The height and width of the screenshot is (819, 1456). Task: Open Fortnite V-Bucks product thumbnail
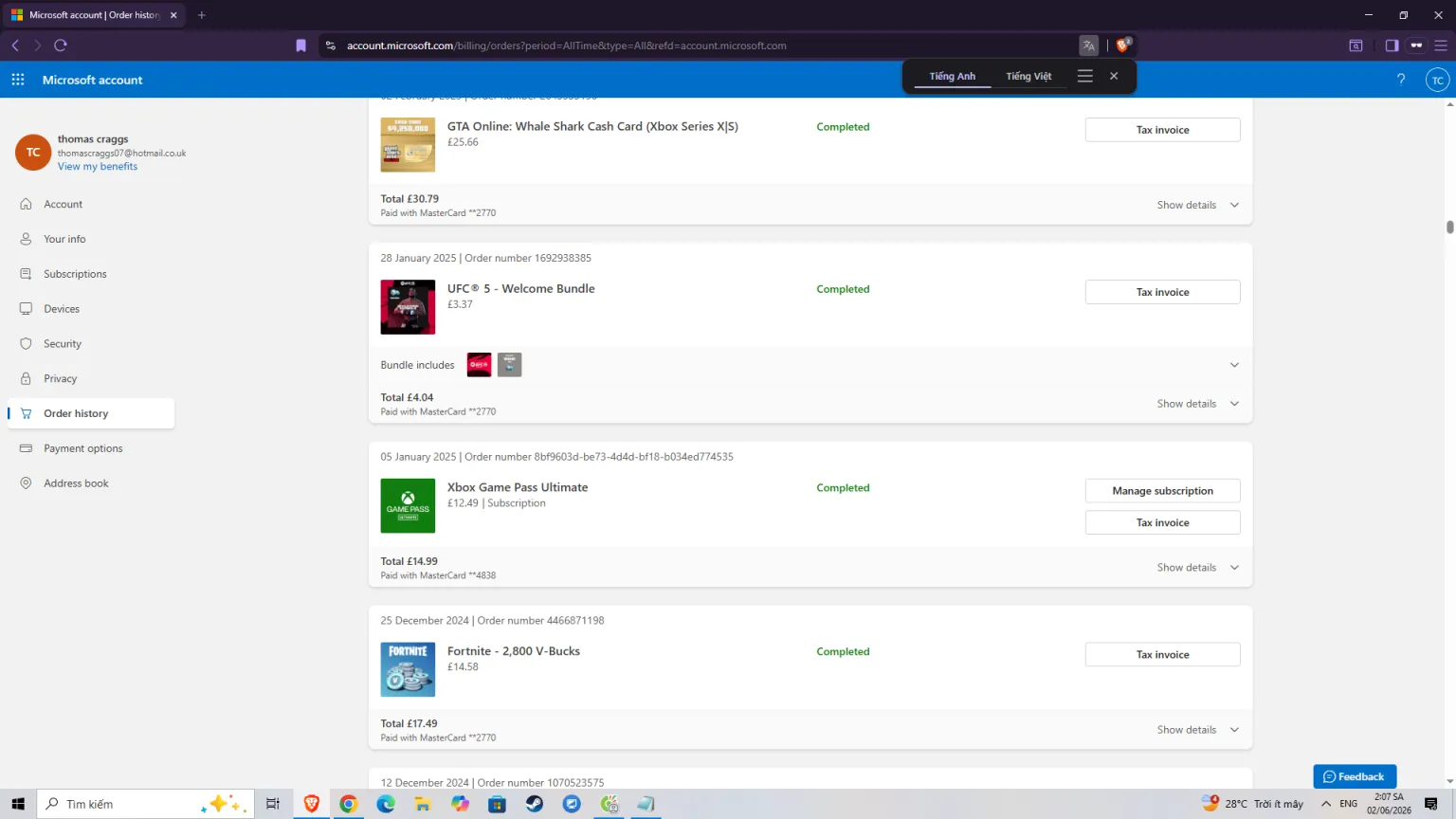408,669
